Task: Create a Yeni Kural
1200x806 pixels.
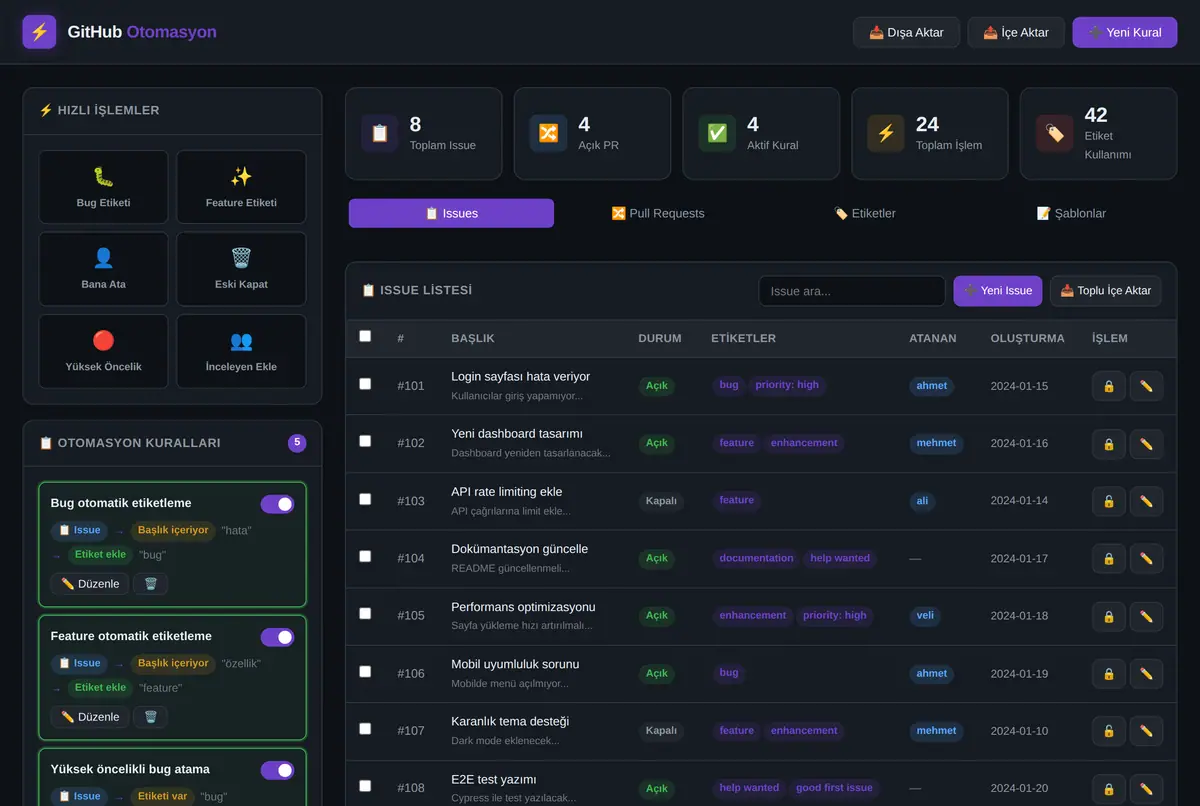Action: (1125, 32)
